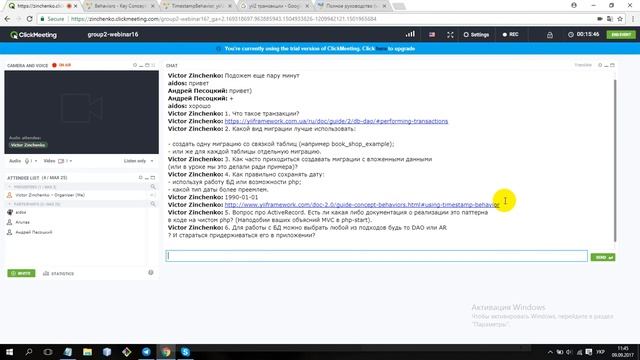The image size is (640, 360).
Task: Open the Chrome menu (three dots)
Action: 633,19
